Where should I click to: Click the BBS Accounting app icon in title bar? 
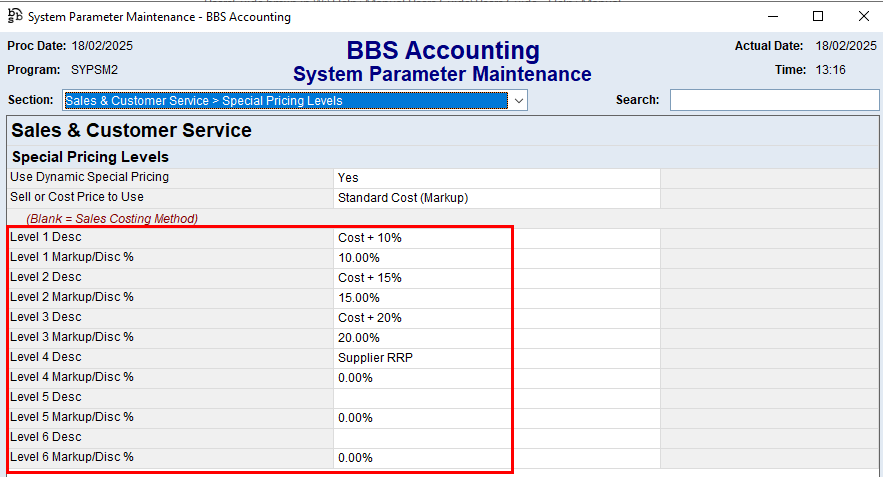pos(14,16)
